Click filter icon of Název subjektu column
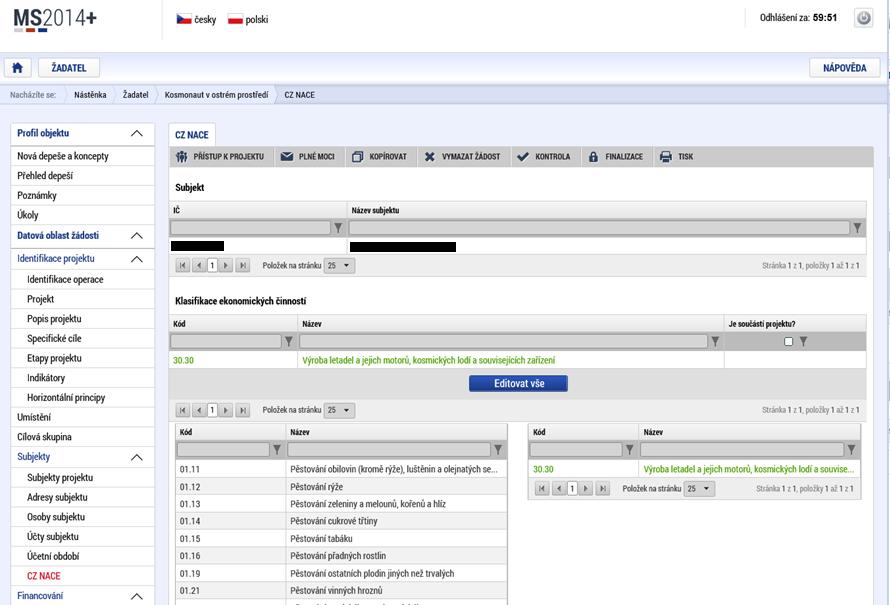 point(857,228)
